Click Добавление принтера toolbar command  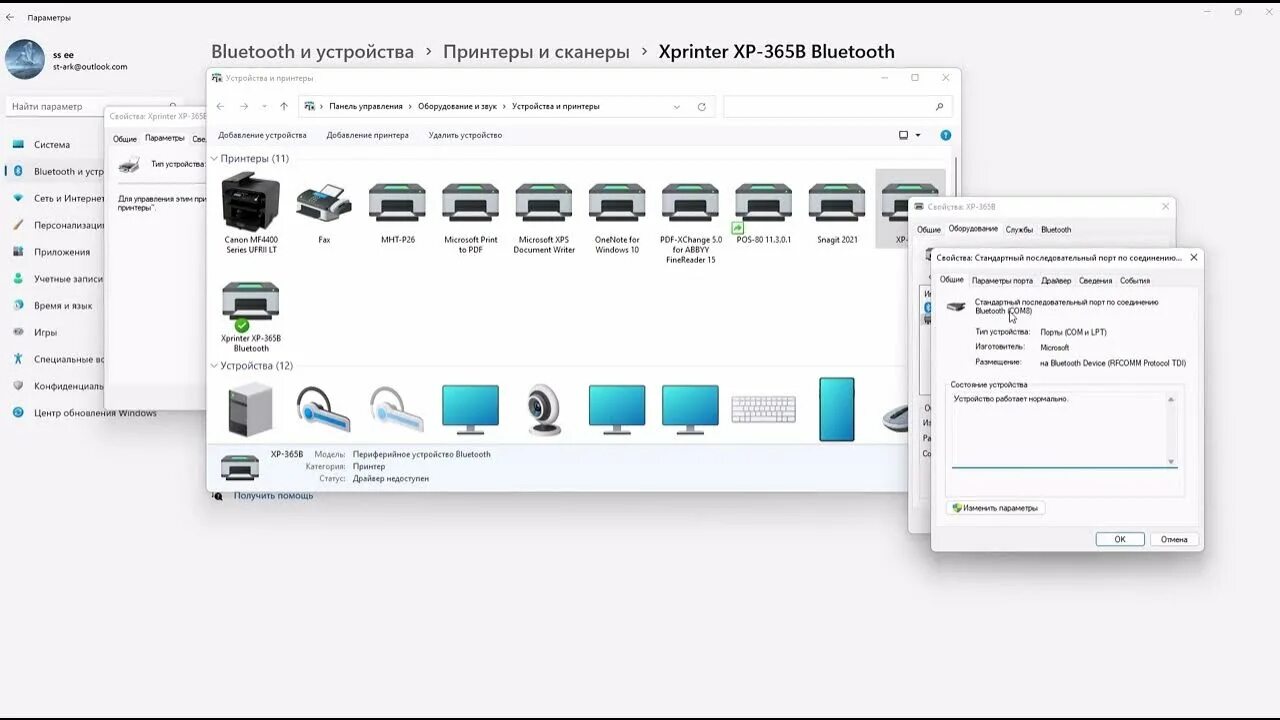367,135
